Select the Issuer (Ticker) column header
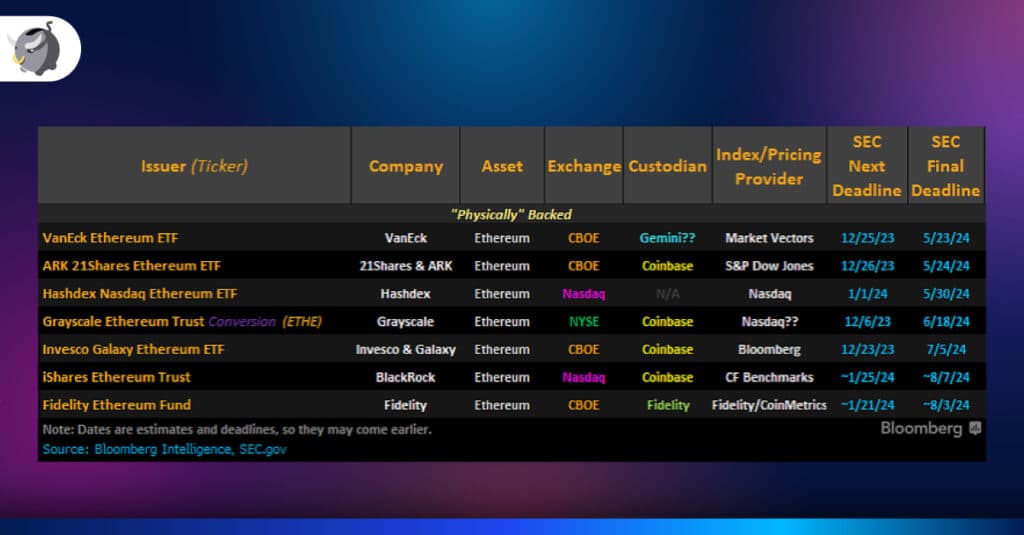Screen dimensions: 1024x535 coord(195,166)
